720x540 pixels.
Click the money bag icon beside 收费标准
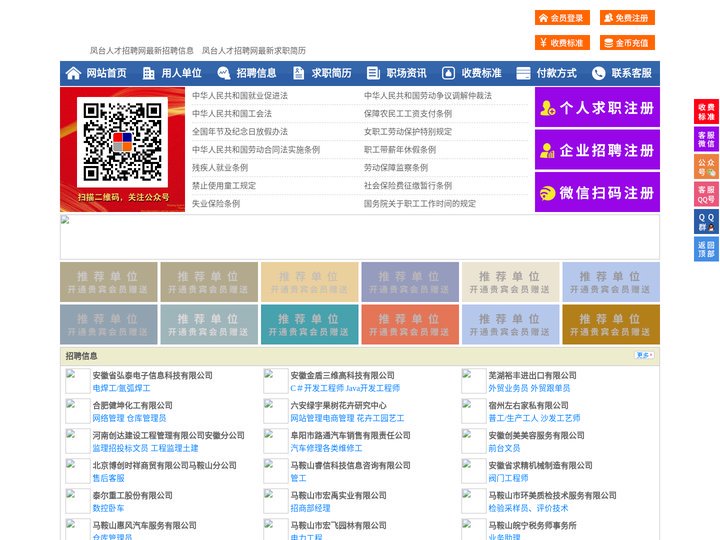448,73
